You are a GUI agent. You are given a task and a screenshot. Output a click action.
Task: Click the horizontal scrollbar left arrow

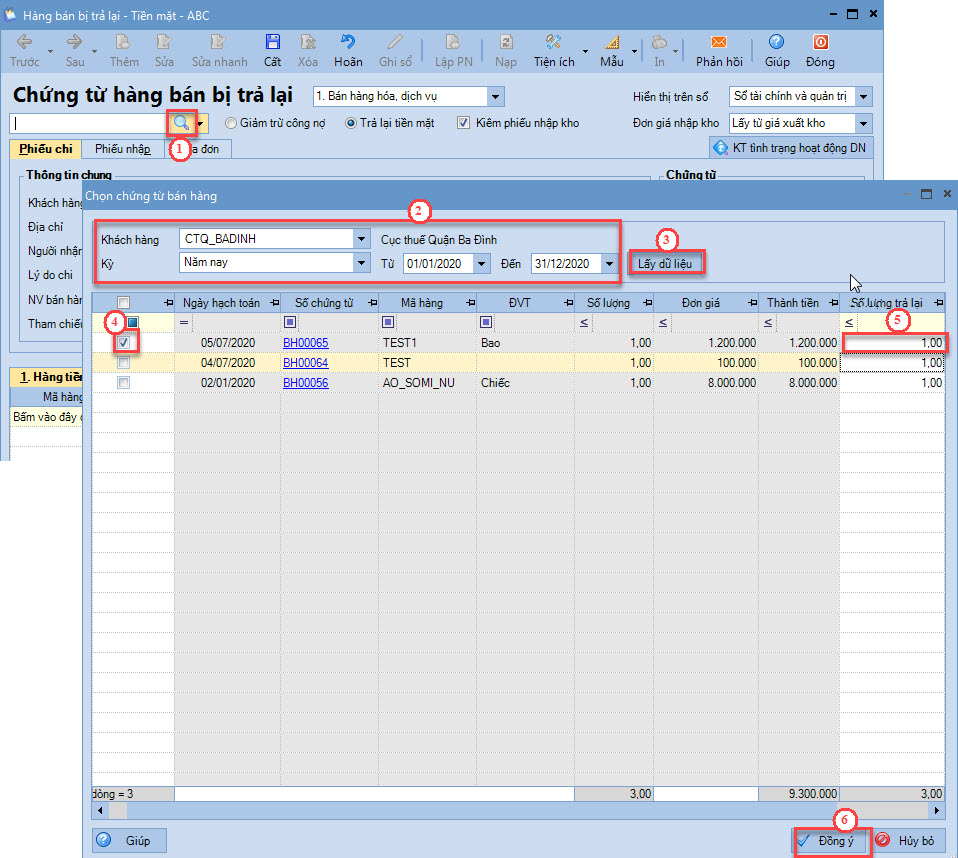[101, 811]
